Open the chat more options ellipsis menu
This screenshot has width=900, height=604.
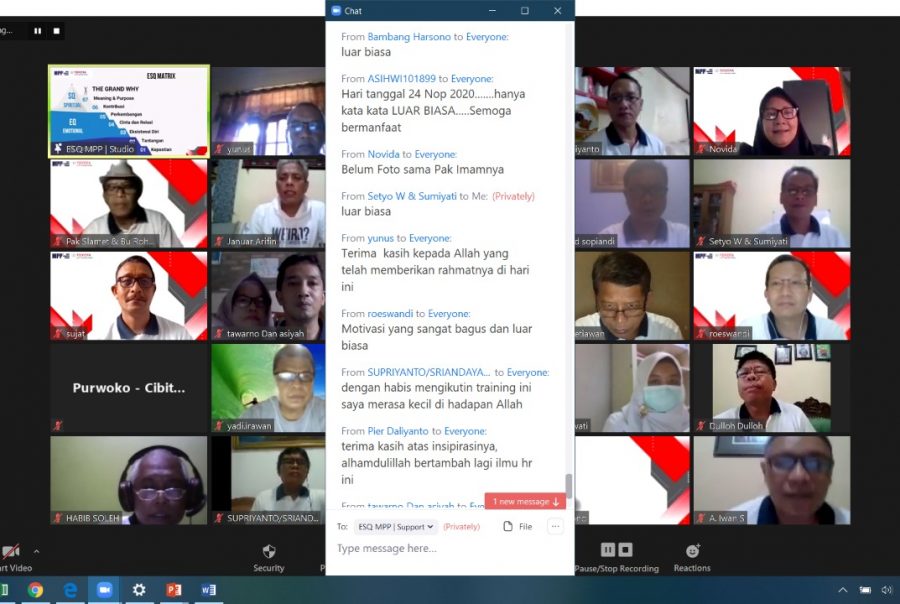[x=555, y=526]
